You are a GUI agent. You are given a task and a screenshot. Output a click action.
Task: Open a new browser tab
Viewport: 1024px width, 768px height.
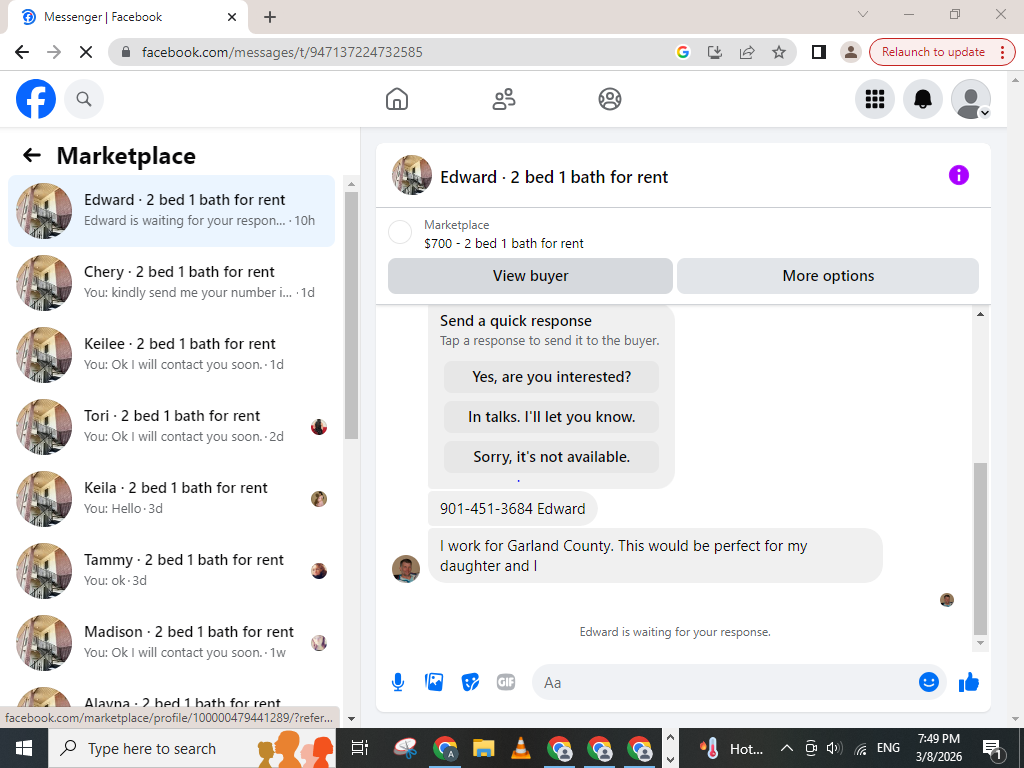[270, 17]
